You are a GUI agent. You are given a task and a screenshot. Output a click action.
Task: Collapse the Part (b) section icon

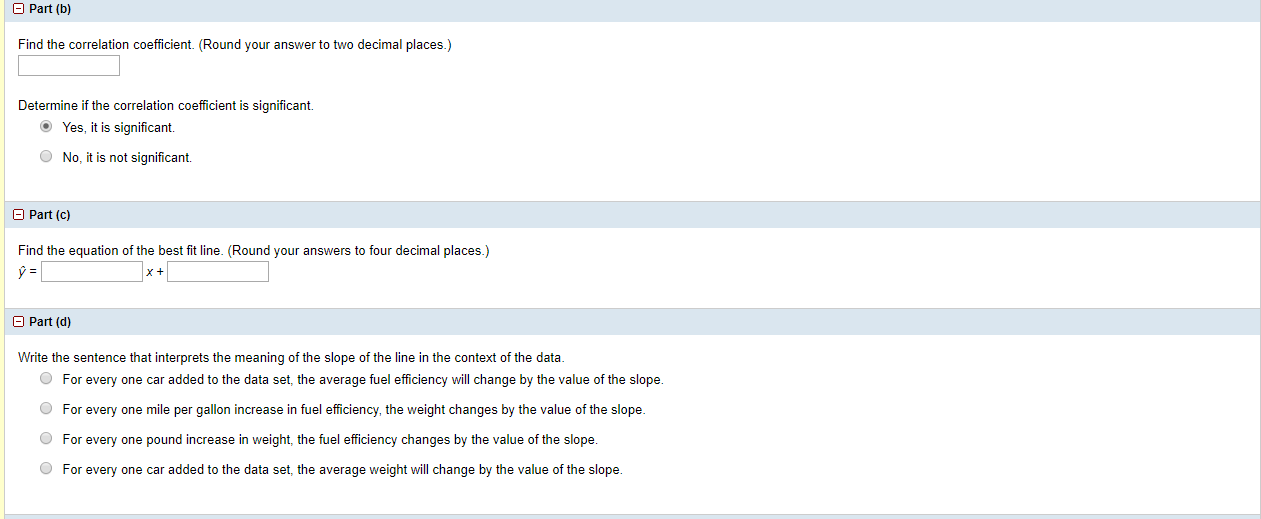pyautogui.click(x=19, y=8)
